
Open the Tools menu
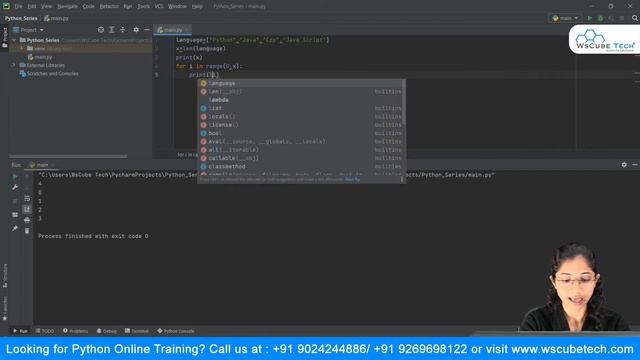(x=143, y=7)
